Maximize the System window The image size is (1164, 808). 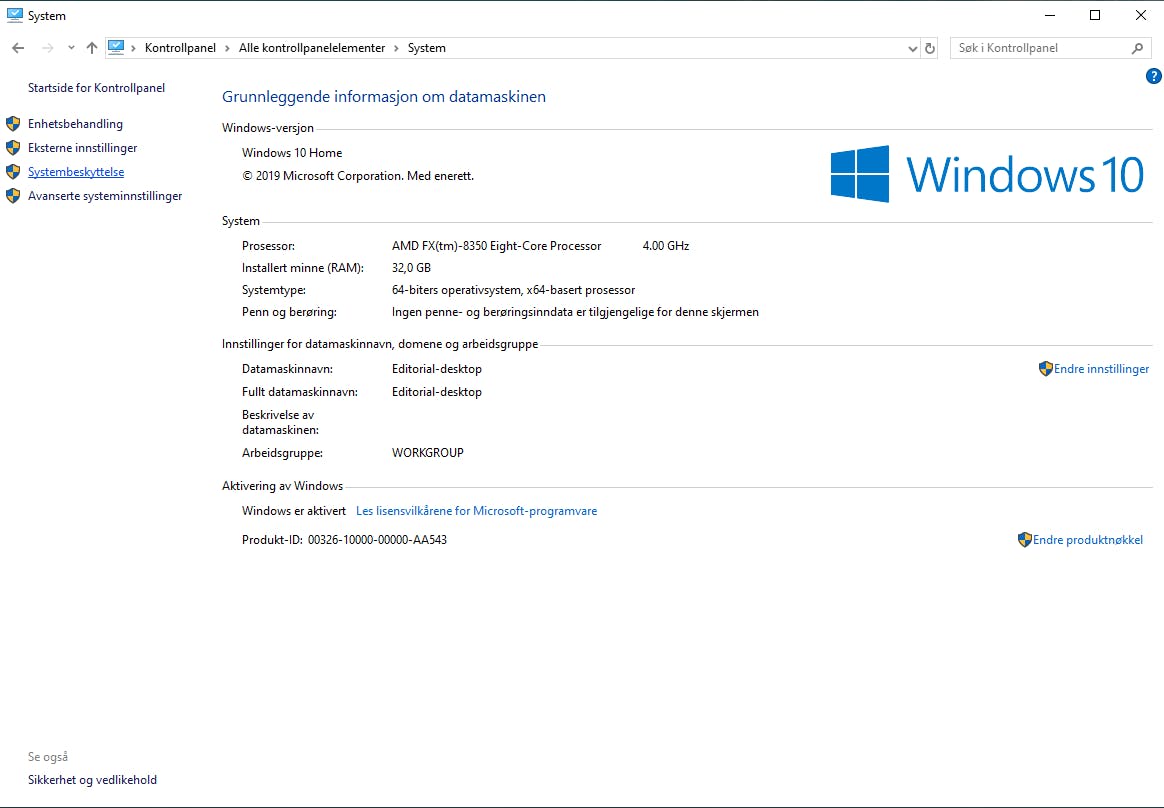(1095, 15)
